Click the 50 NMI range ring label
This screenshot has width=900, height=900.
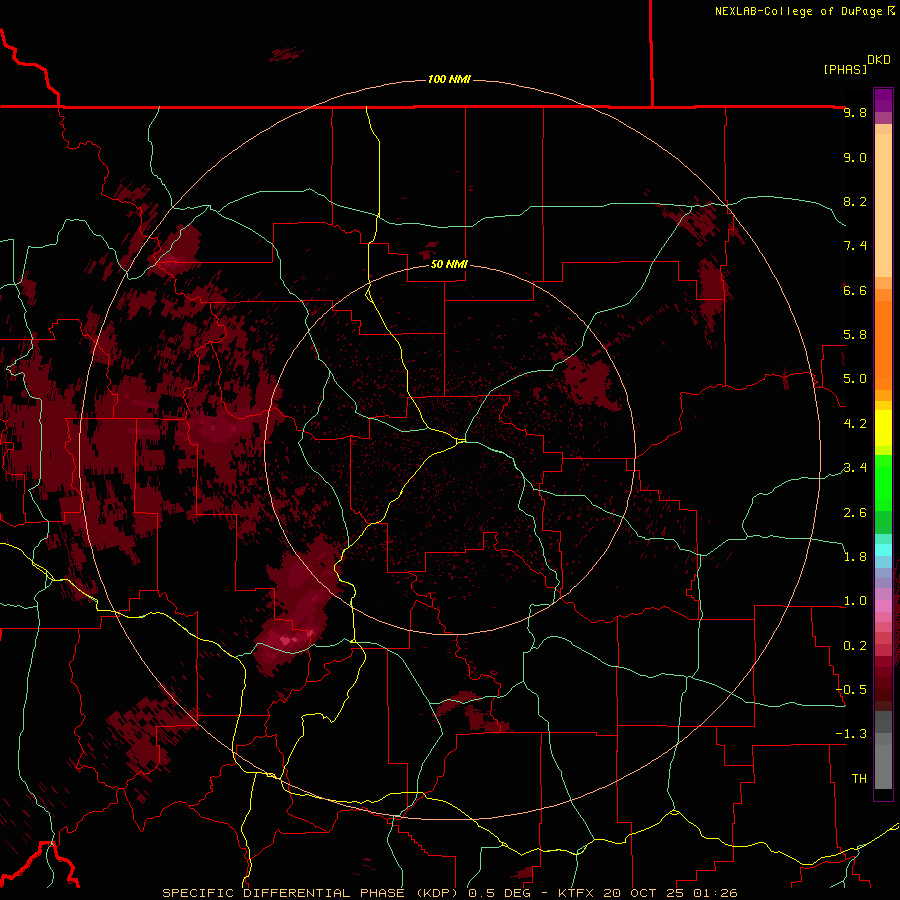[449, 264]
